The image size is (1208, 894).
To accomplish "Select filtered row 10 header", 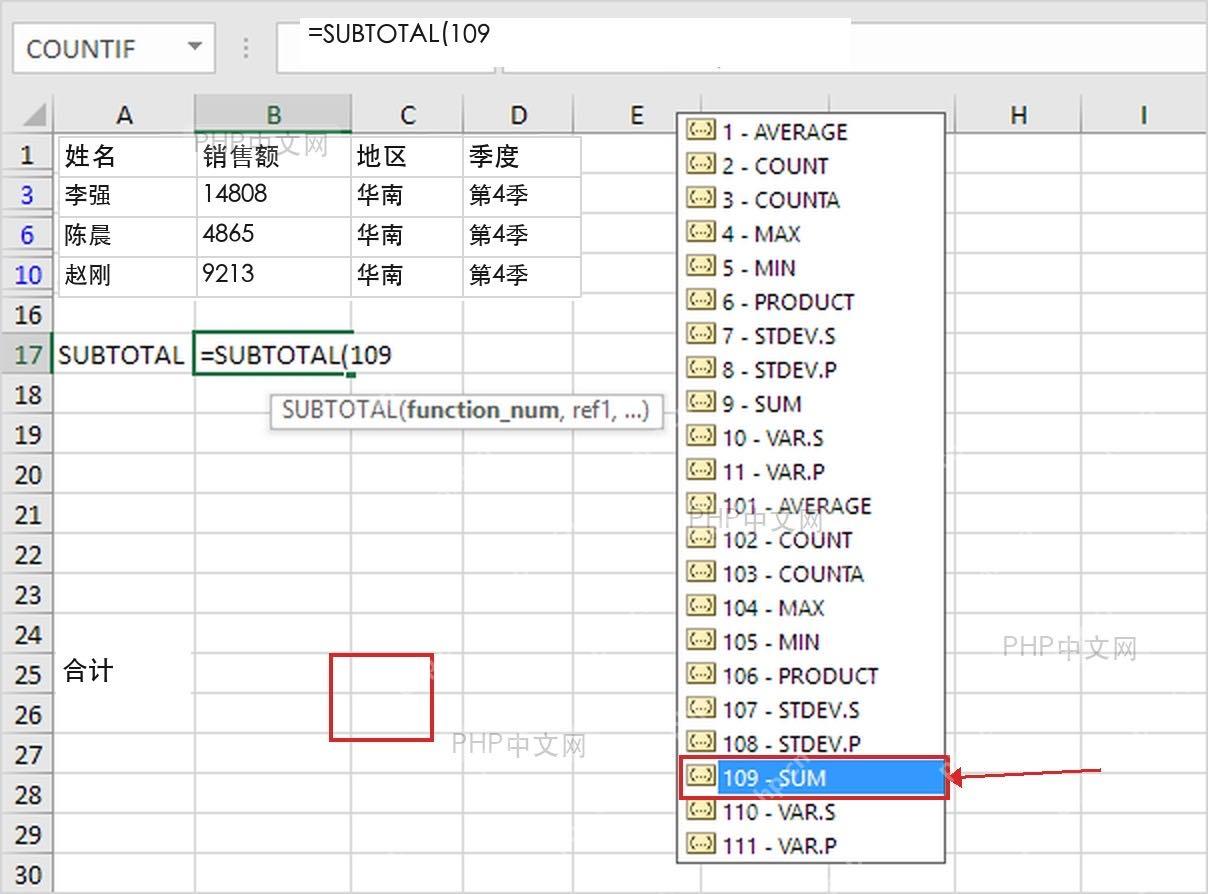I will (27, 275).
